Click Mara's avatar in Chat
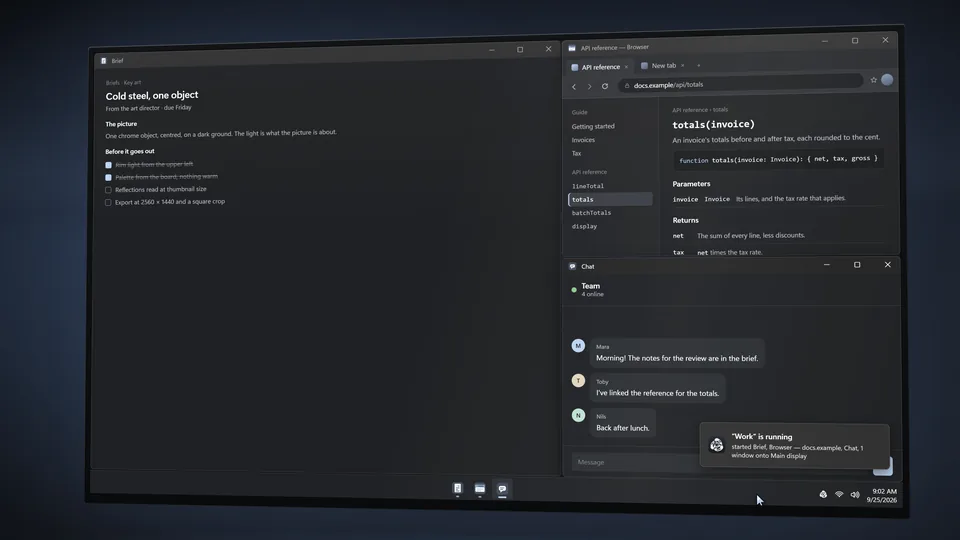Image resolution: width=960 pixels, height=540 pixels. [578, 345]
